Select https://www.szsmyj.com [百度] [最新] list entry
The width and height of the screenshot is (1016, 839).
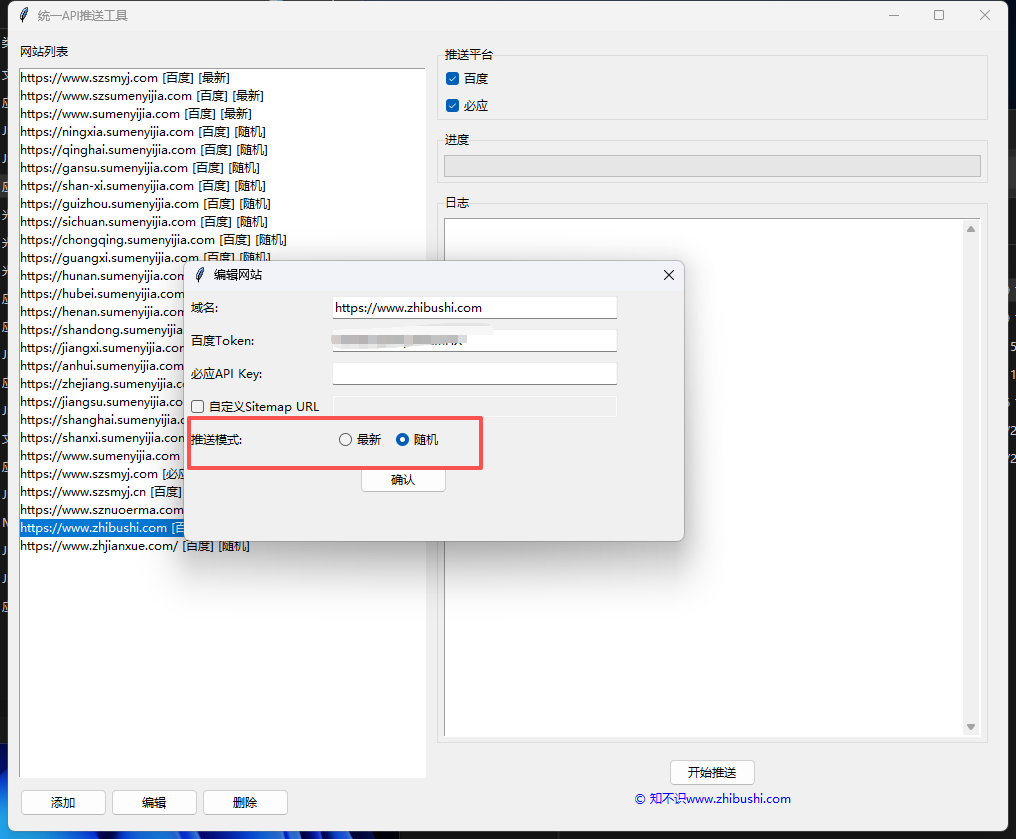(125, 78)
